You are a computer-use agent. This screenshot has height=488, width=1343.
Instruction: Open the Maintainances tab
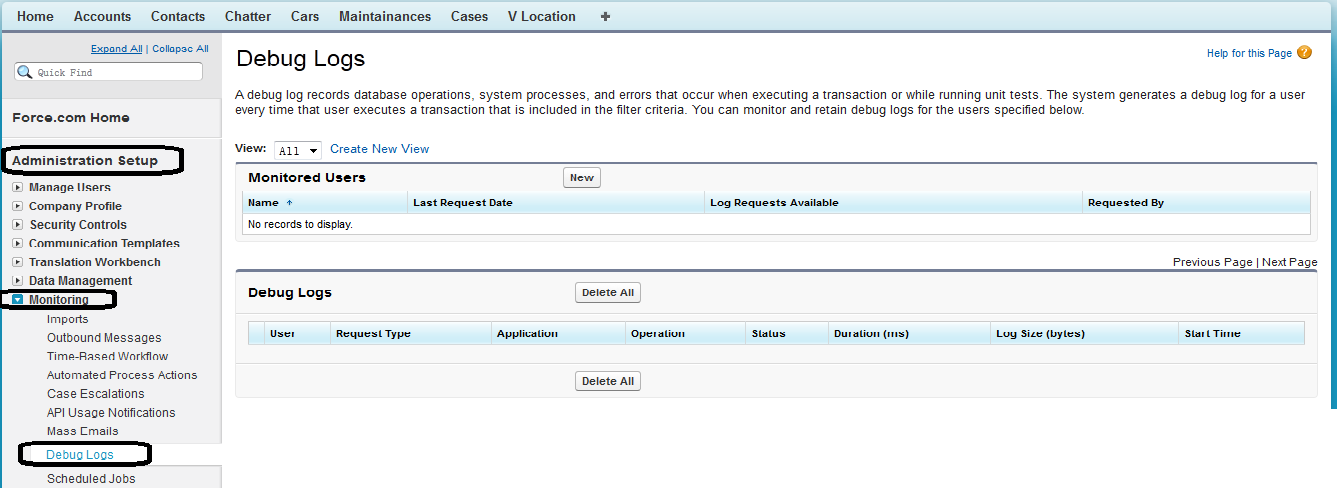coord(385,16)
